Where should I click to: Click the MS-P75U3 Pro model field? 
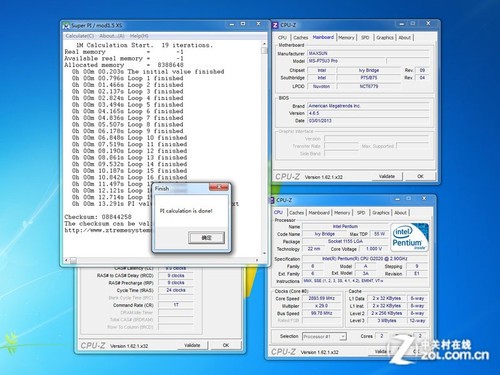(x=346, y=61)
